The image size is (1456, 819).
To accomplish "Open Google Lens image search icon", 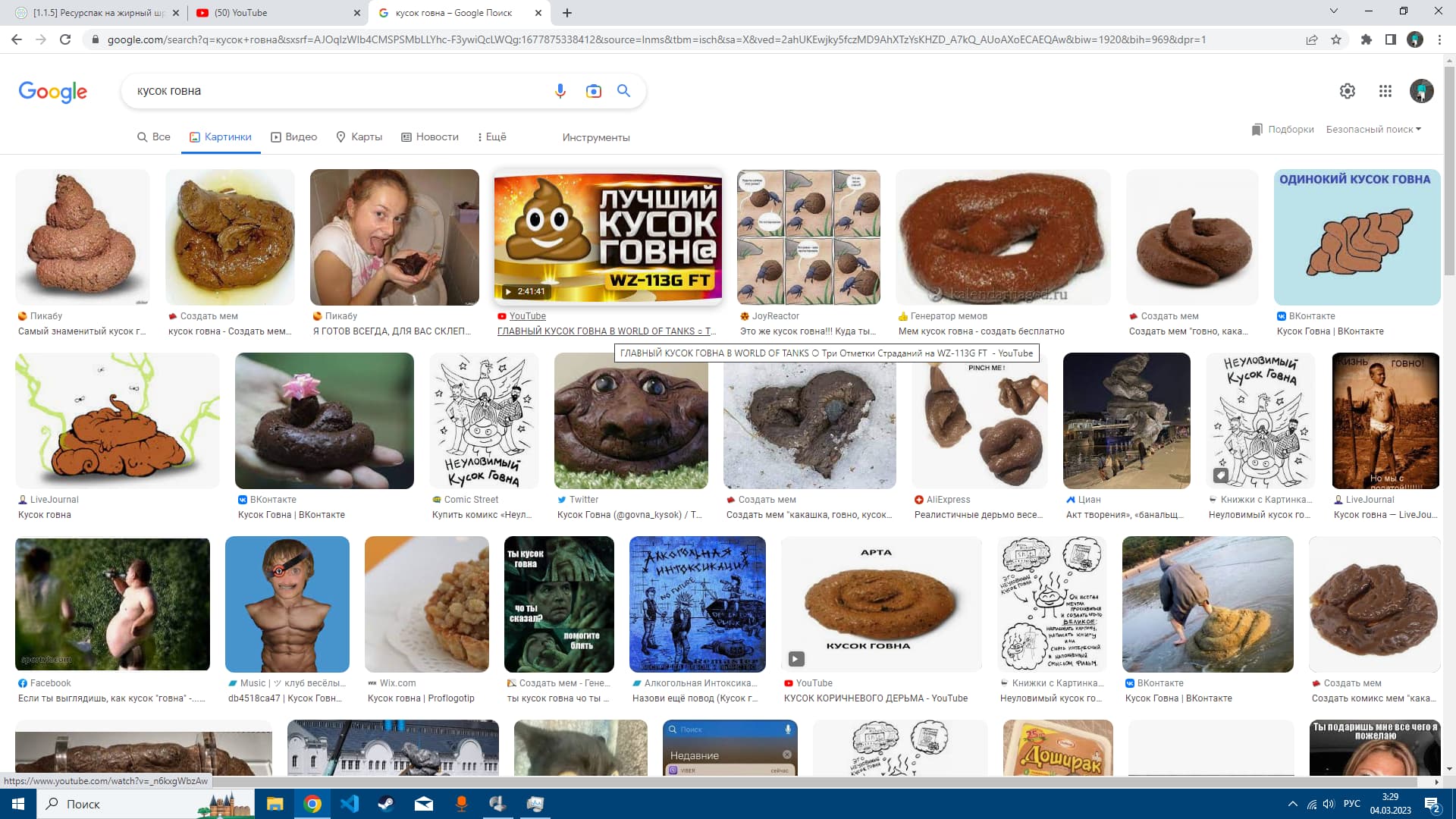I will pos(593,91).
